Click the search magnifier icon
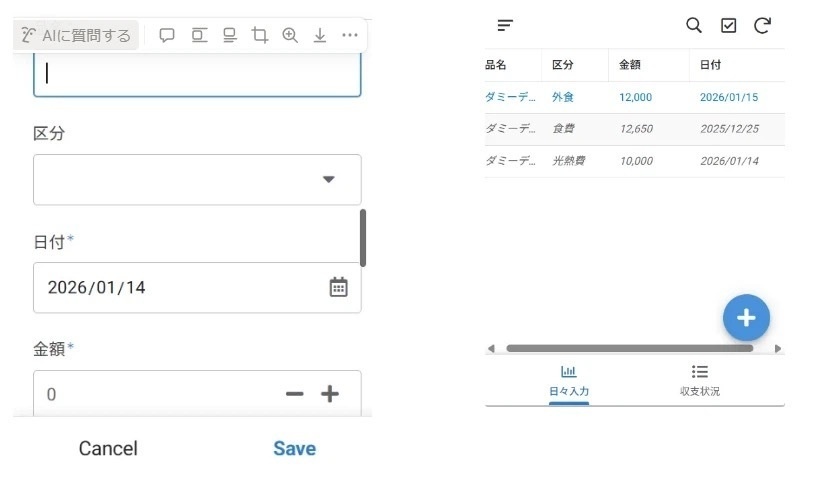The width and height of the screenshot is (831, 481). pyautogui.click(x=694, y=25)
